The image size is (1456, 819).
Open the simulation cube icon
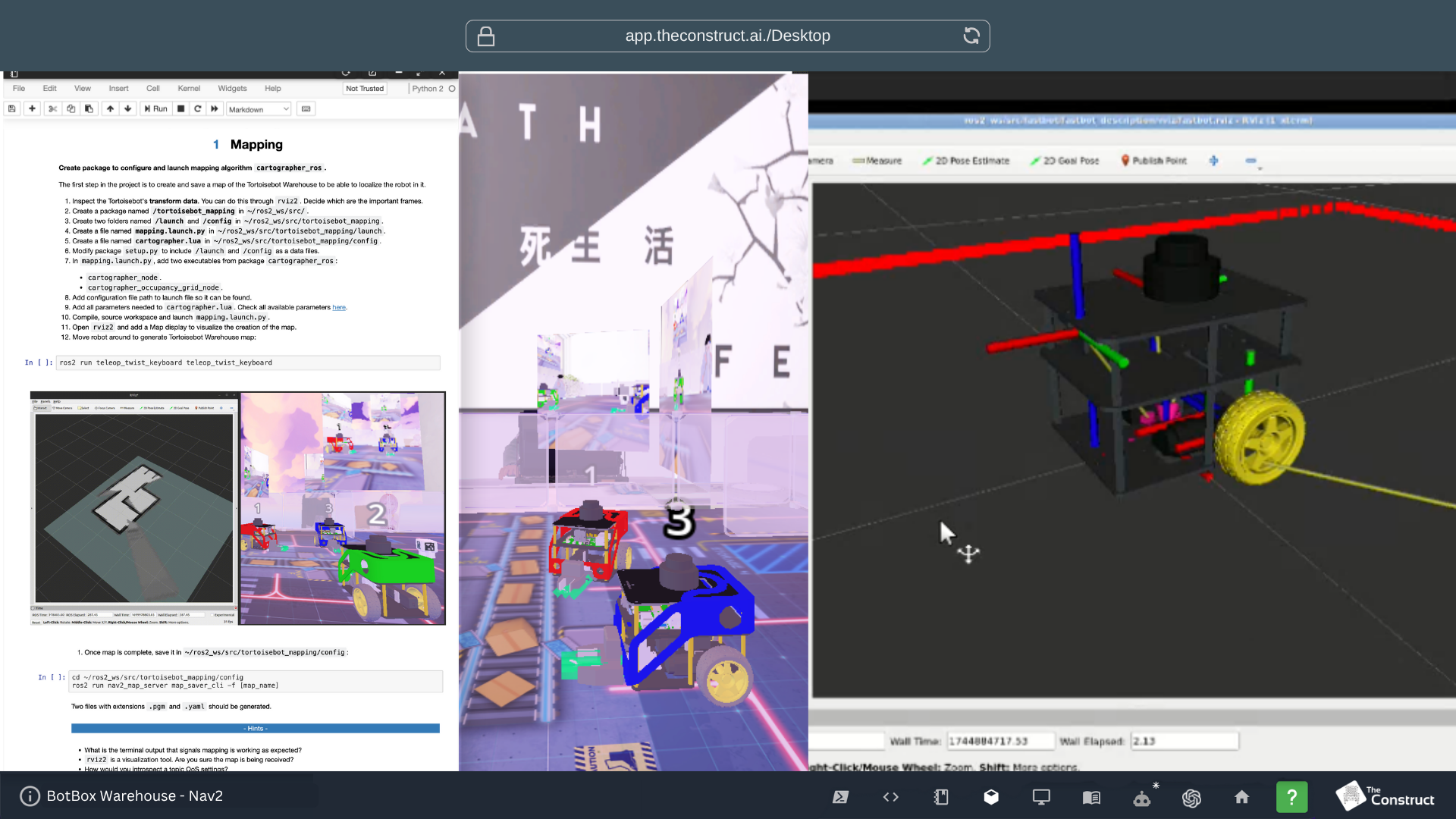point(991,797)
